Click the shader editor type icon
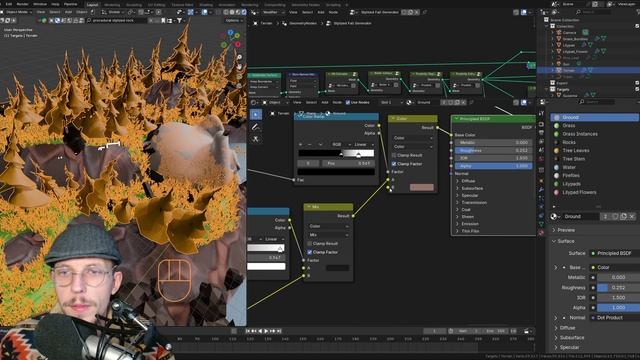The image size is (640, 360). tap(253, 102)
